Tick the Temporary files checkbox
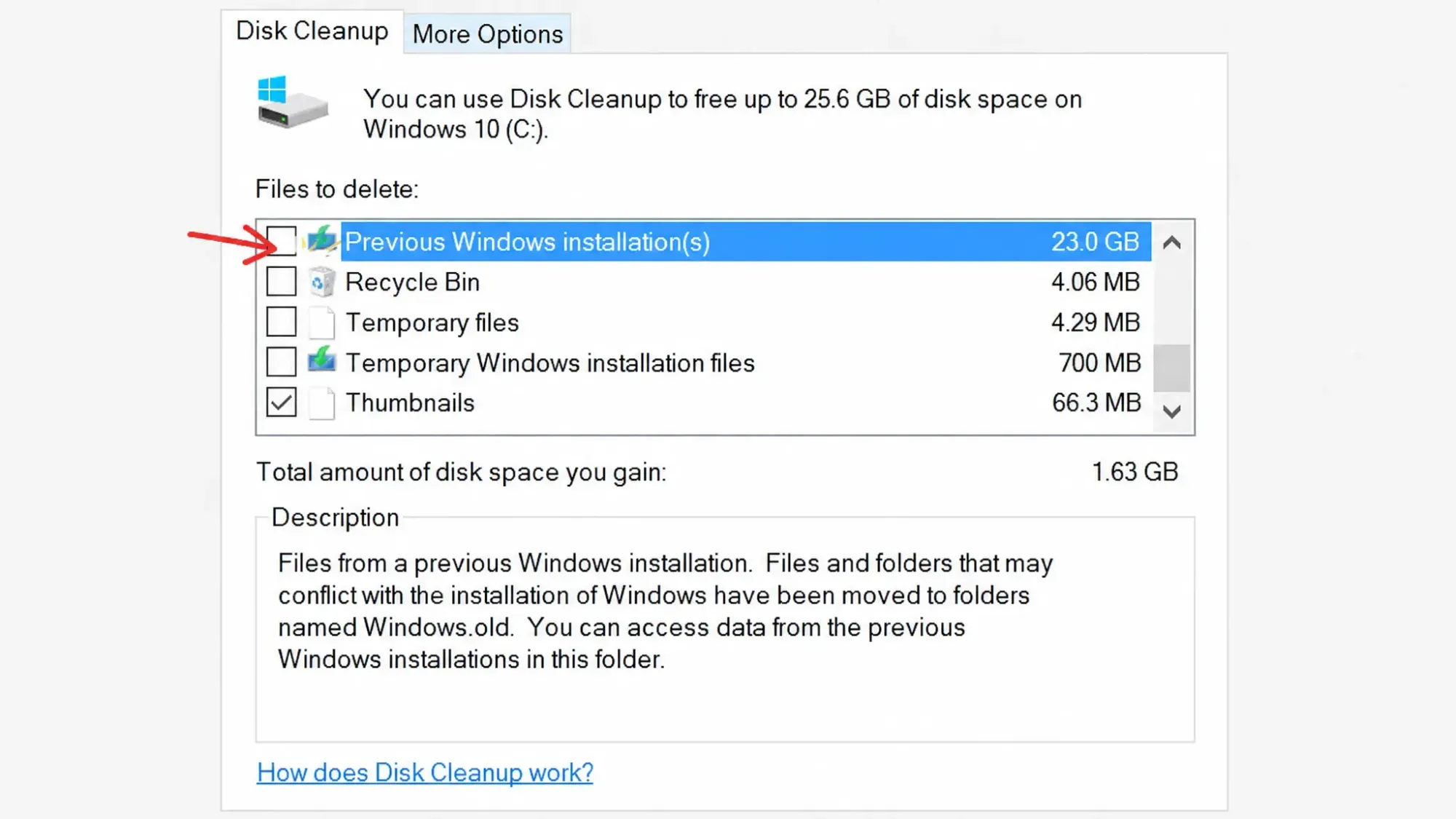This screenshot has height=819, width=1456. click(281, 322)
